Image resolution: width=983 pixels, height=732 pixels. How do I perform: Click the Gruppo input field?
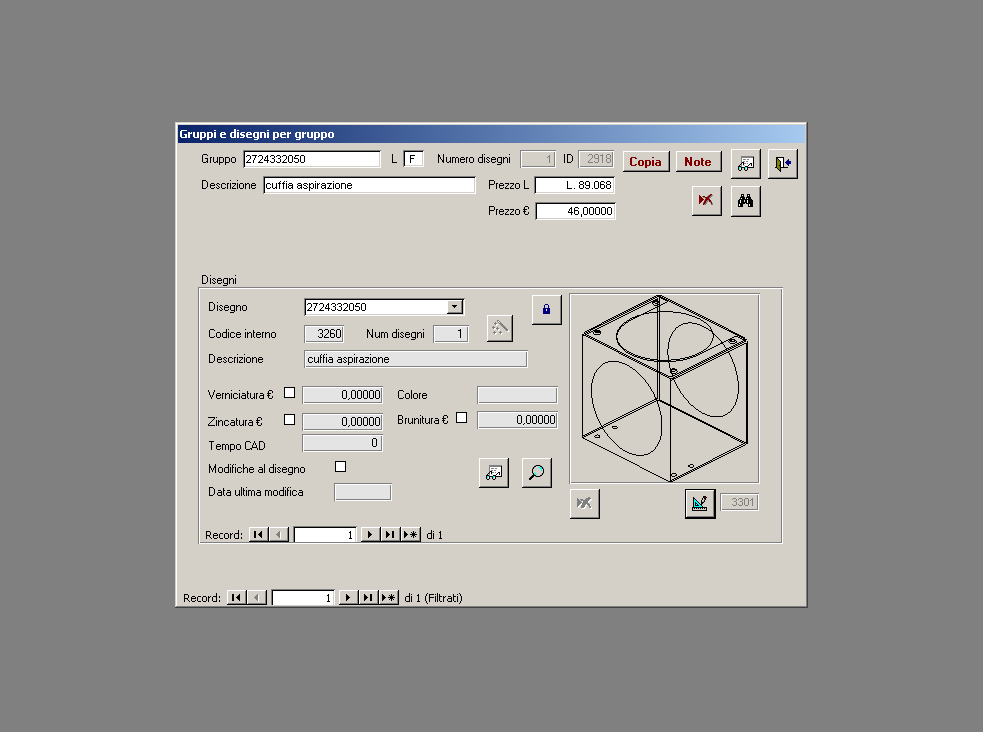point(312,159)
